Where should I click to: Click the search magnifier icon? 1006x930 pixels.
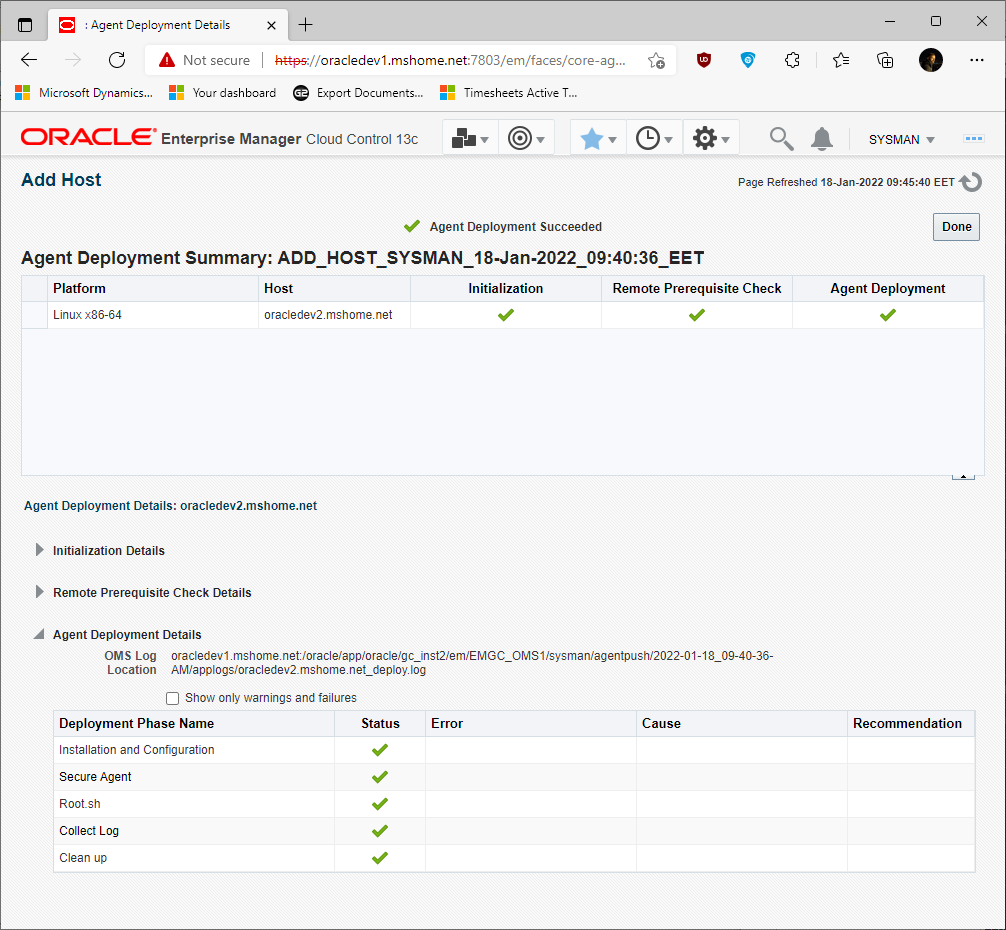(781, 139)
